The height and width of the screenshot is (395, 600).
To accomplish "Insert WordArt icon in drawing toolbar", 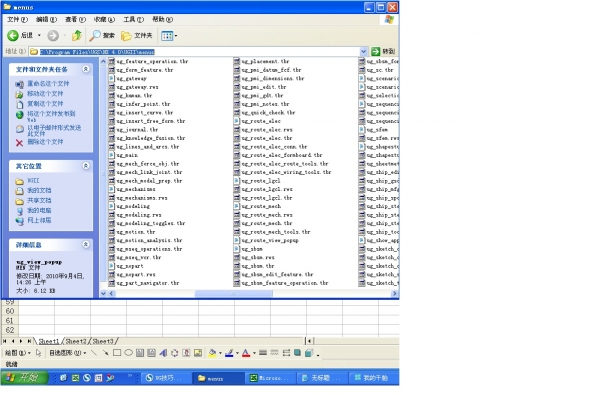I will click(163, 353).
